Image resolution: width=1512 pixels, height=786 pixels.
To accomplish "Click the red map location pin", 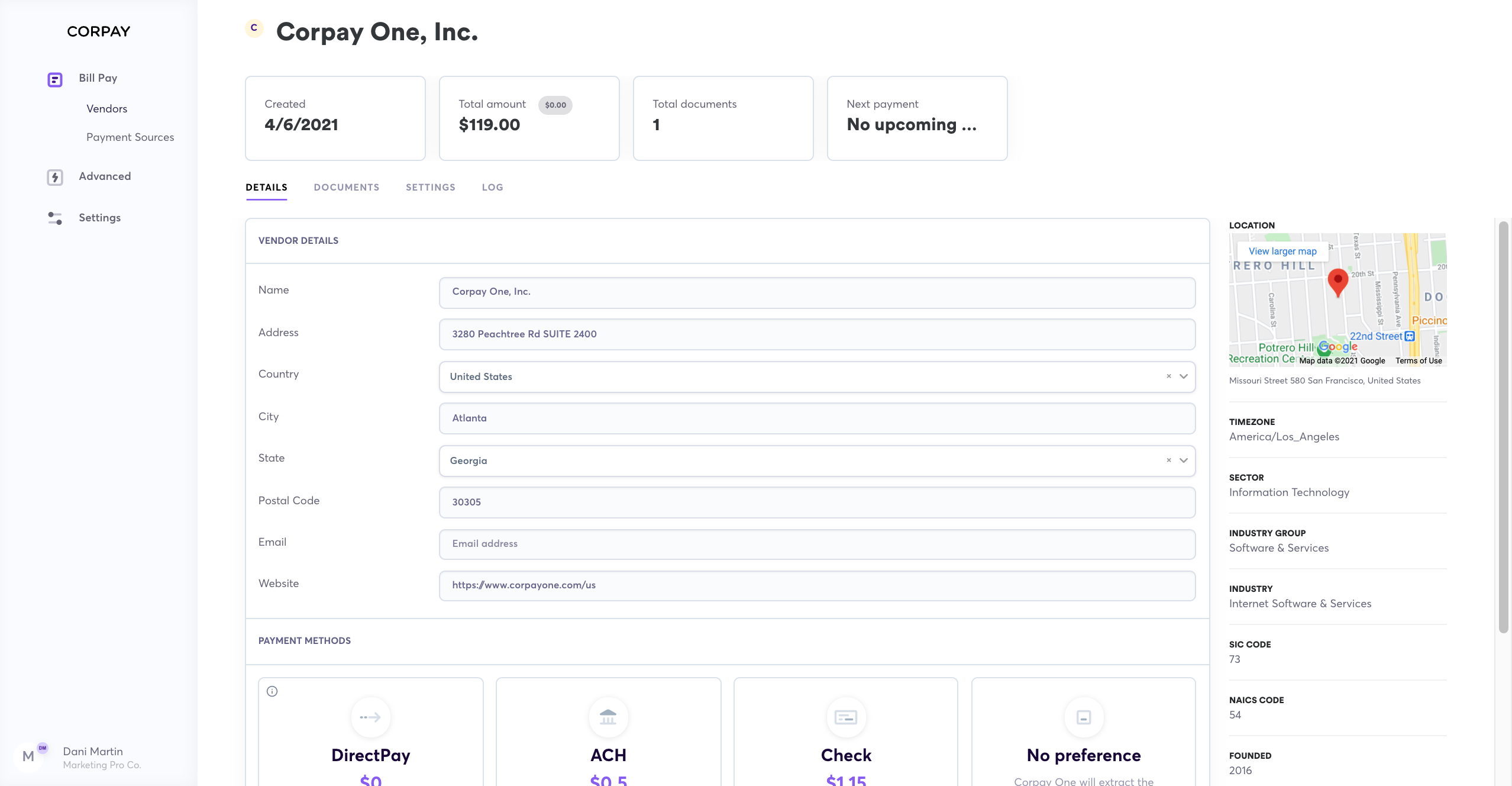I will point(1337,282).
